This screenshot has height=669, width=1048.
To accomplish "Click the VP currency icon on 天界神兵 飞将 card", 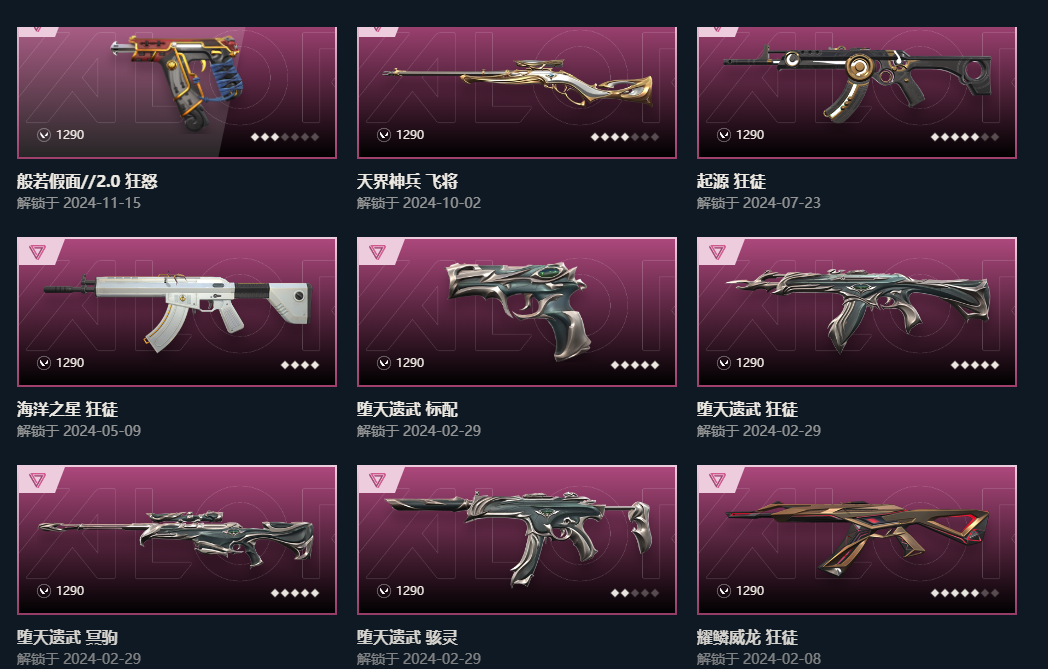I will 384,135.
